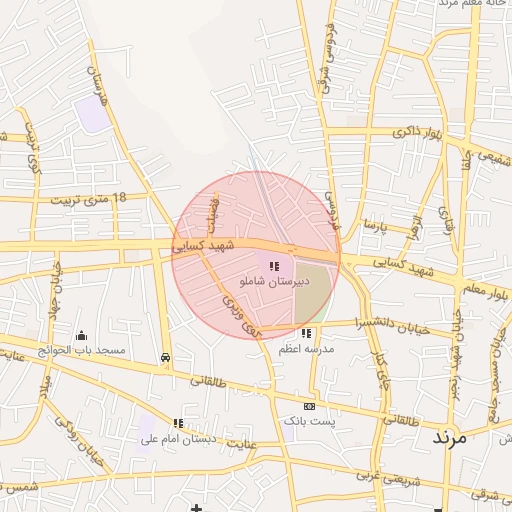Click the tan park area inside the red circle
Screen dimensions: 512x512
tap(312, 293)
